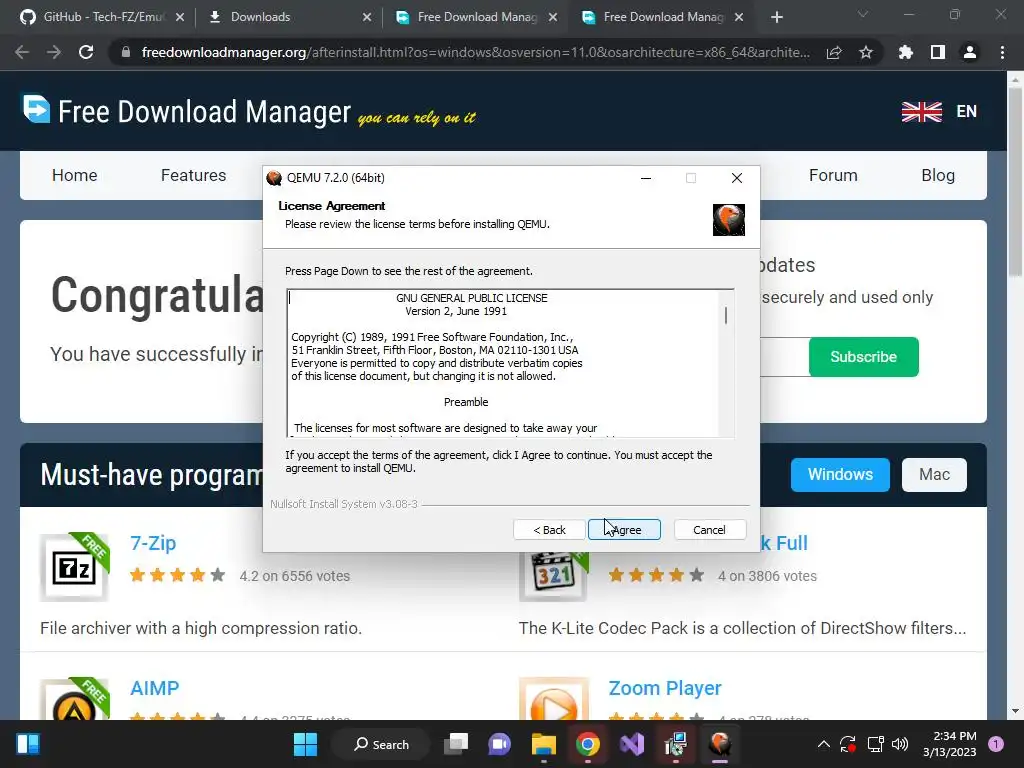The width and height of the screenshot is (1024, 768).
Task: Bookmark this page with the star icon
Action: click(x=866, y=52)
